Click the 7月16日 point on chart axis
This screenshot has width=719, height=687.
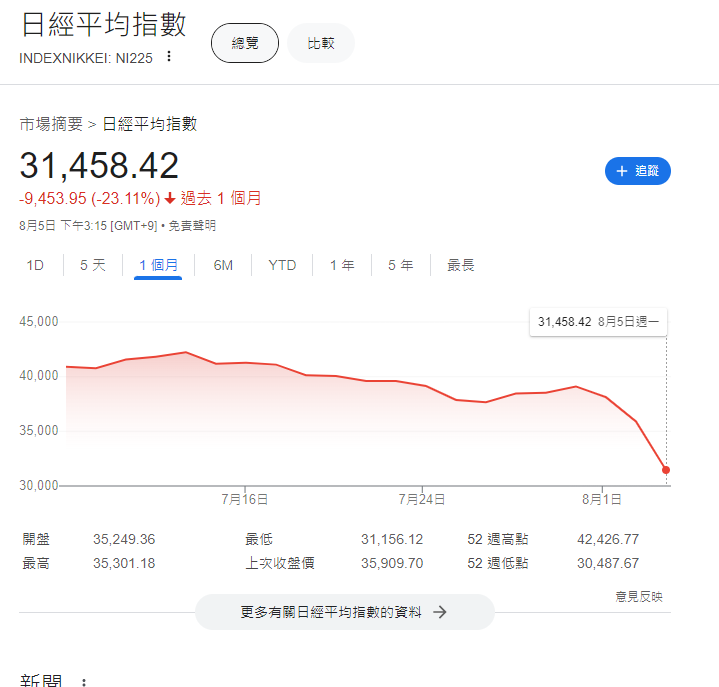pyautogui.click(x=244, y=498)
